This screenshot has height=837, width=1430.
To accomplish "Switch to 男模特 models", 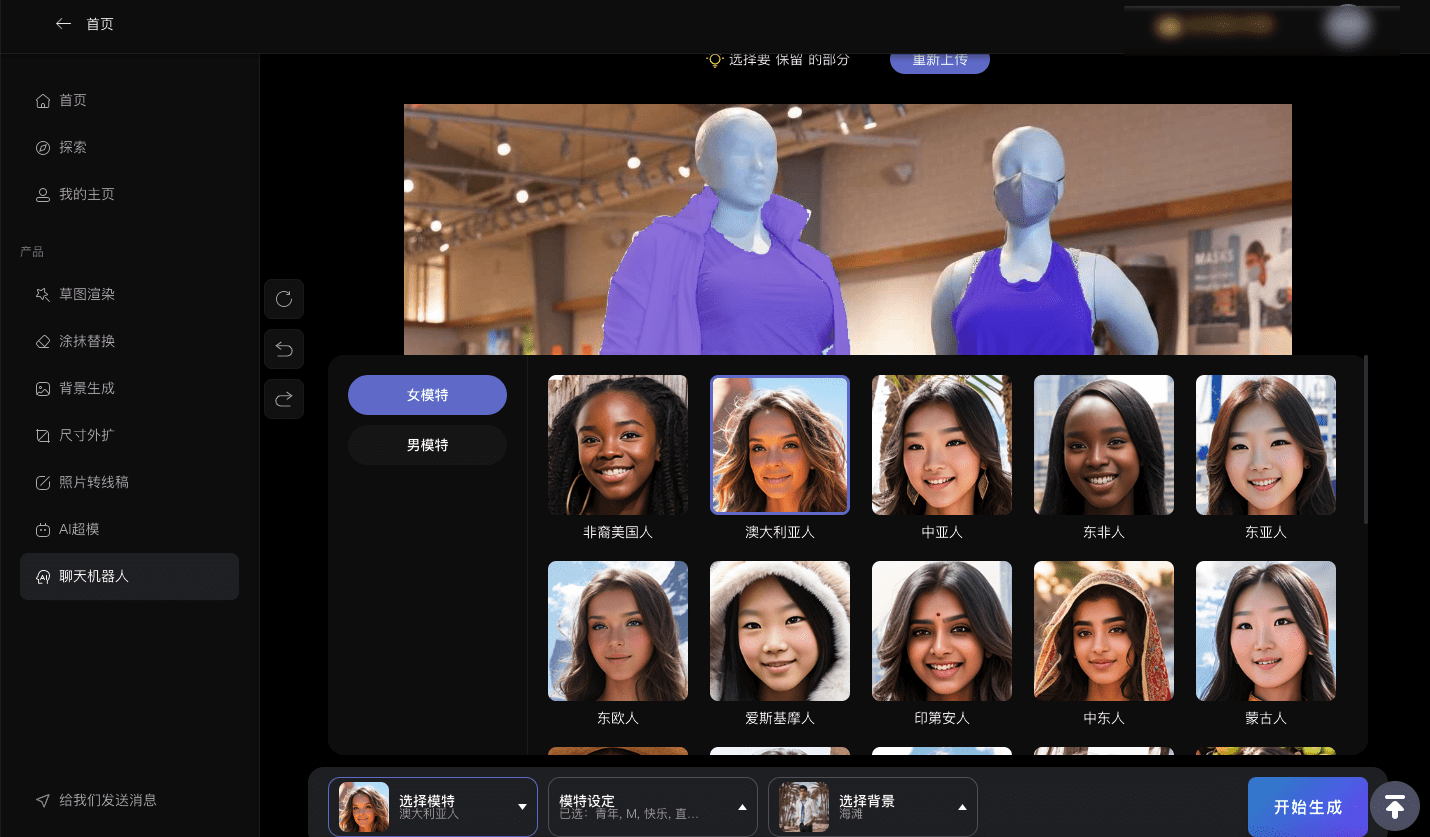I will 427,445.
